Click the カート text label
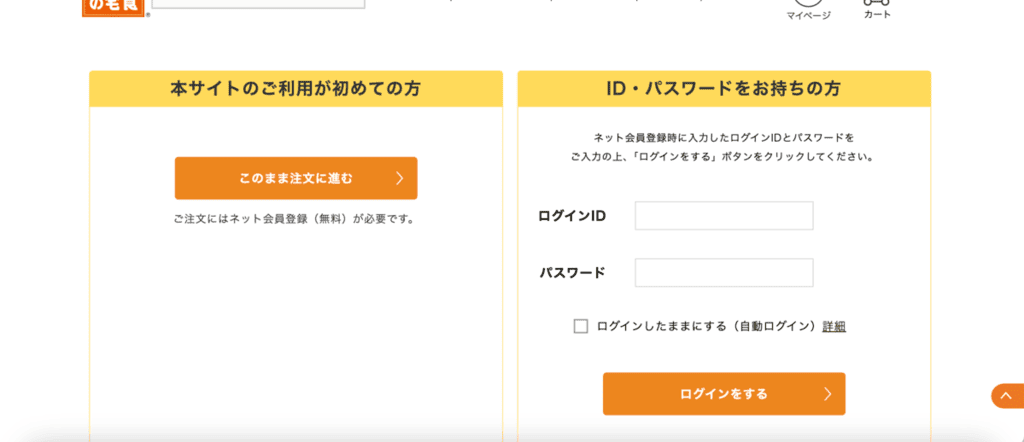The width and height of the screenshot is (1024, 442). pos(877,15)
